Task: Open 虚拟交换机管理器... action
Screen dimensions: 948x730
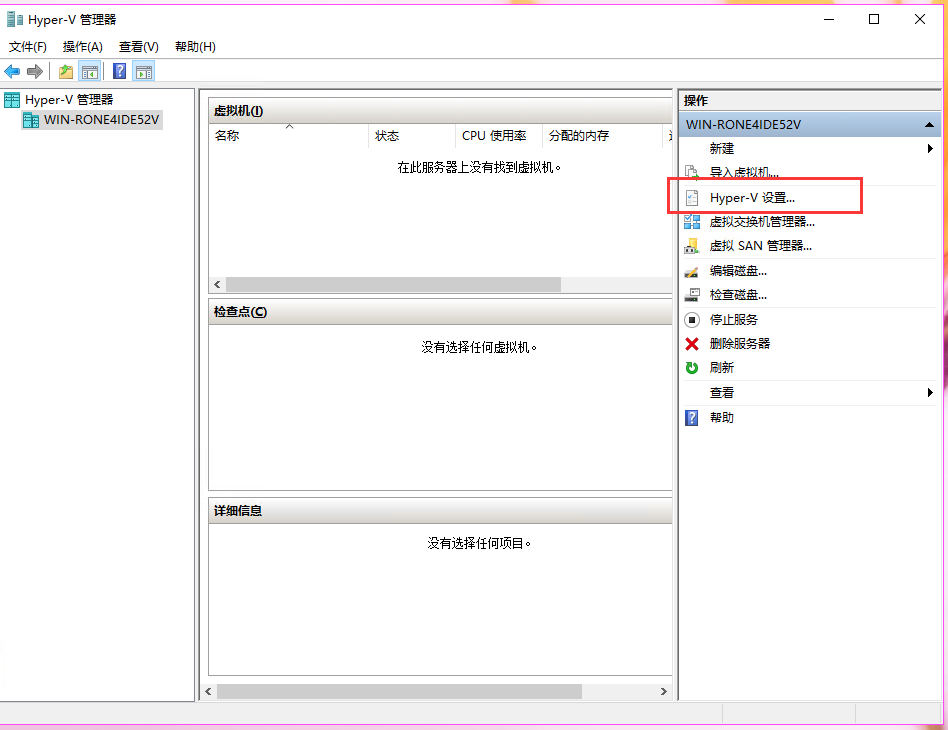Action: 762,222
